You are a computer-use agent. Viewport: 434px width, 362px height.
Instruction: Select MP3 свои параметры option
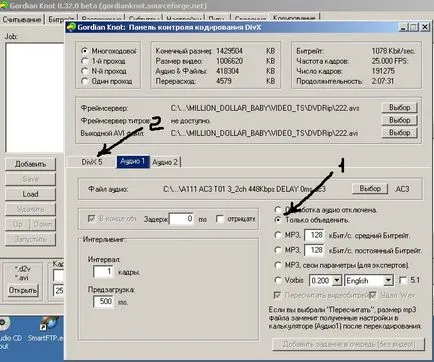(277, 265)
